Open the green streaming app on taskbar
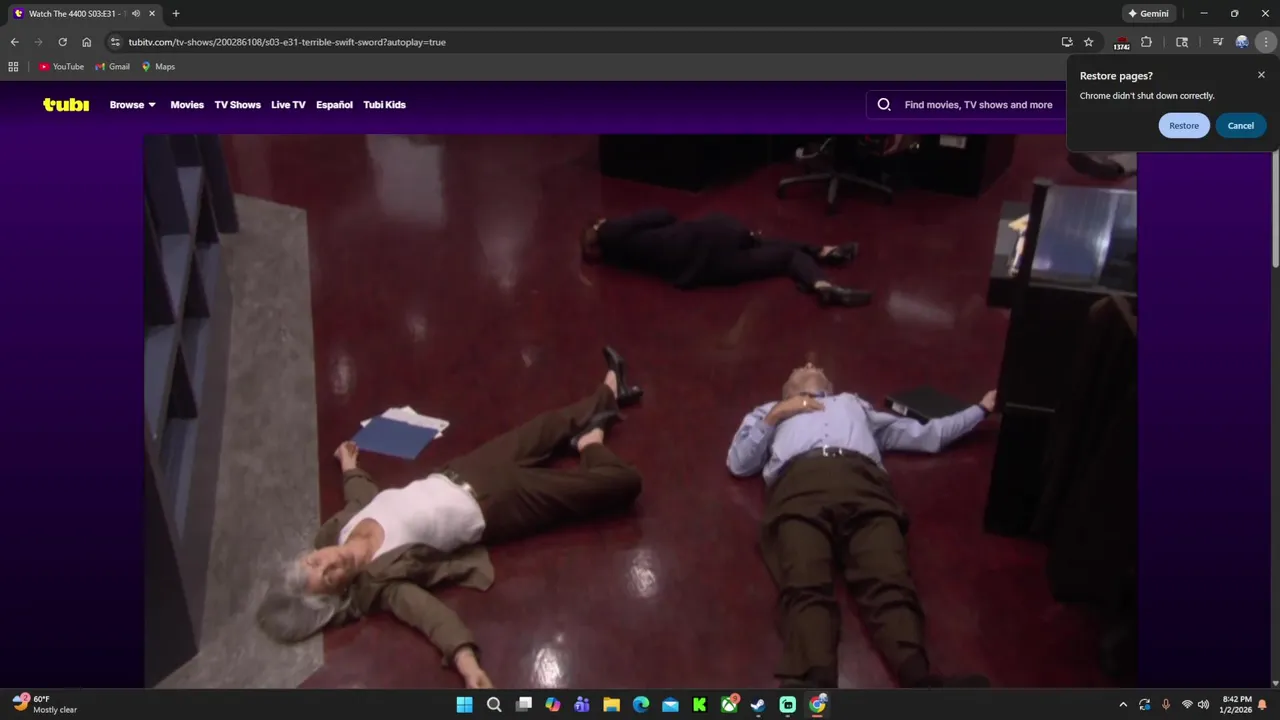Image resolution: width=1280 pixels, height=720 pixels. pyautogui.click(x=788, y=705)
